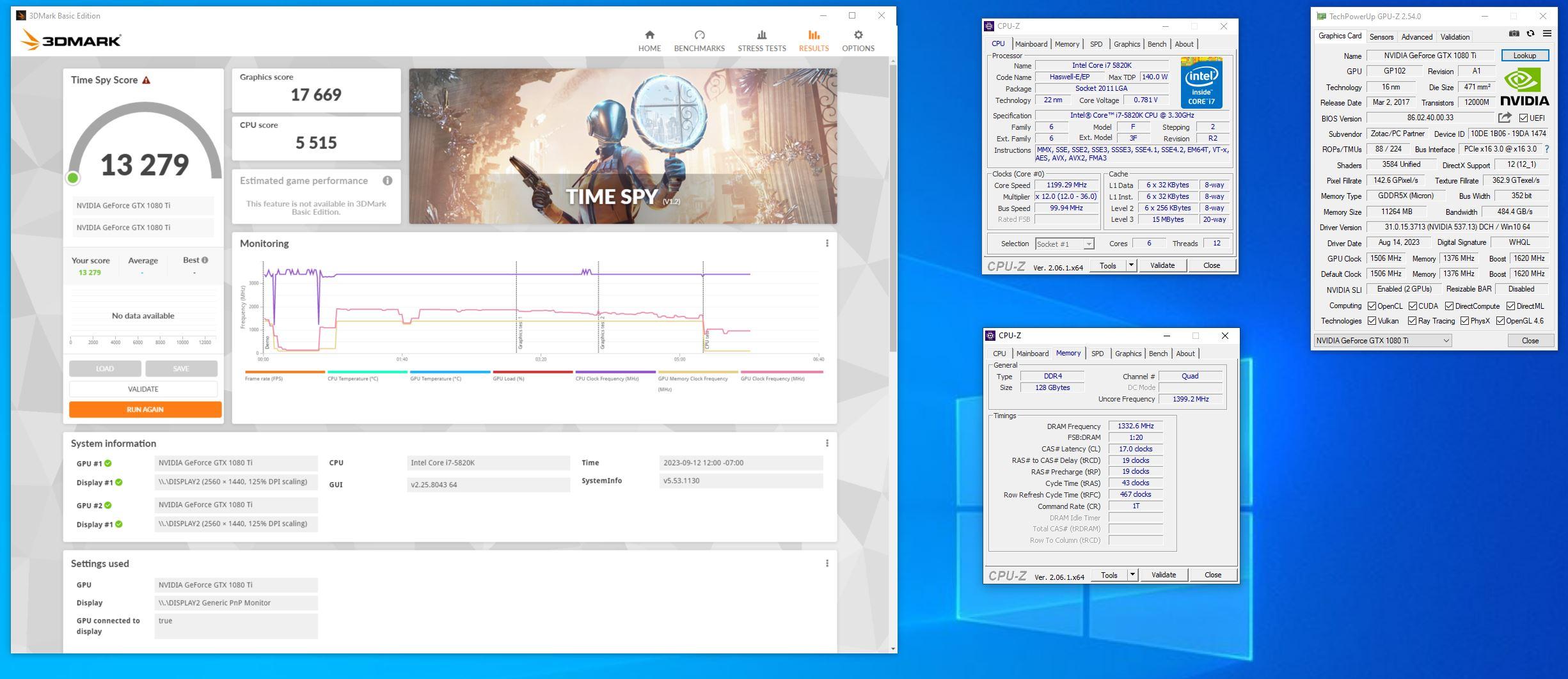
Task: Take a GPU-Z screenshot with camera icon
Action: 1514,34
